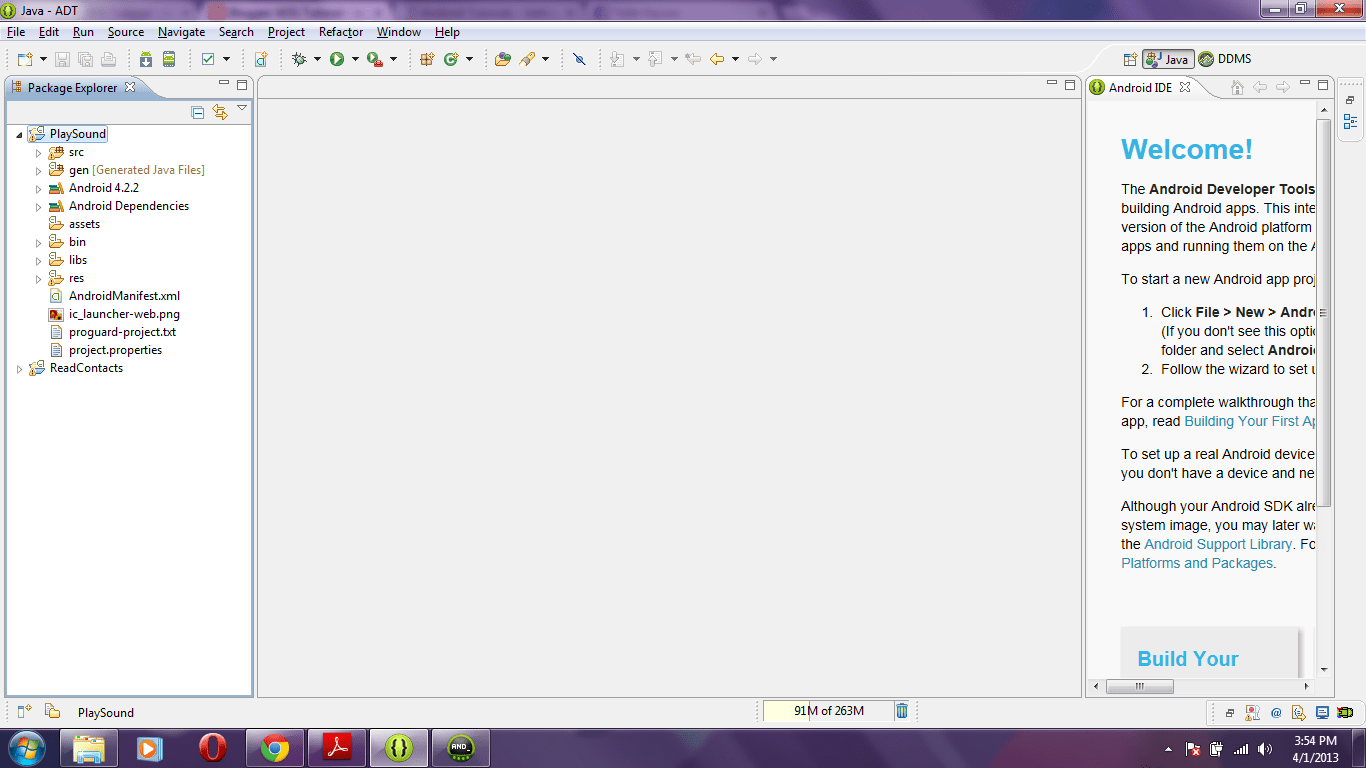Expand the ReadContacts project
Image resolution: width=1366 pixels, height=768 pixels.
coord(19,369)
